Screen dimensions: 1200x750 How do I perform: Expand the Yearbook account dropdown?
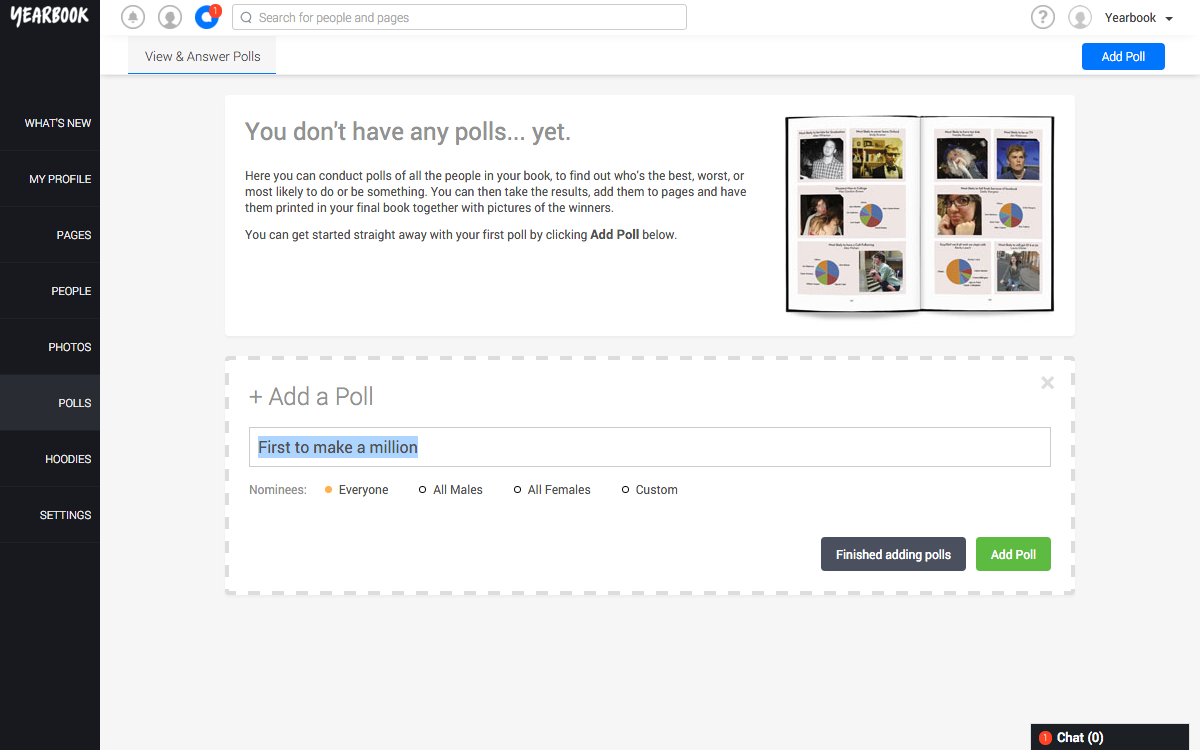[1139, 18]
